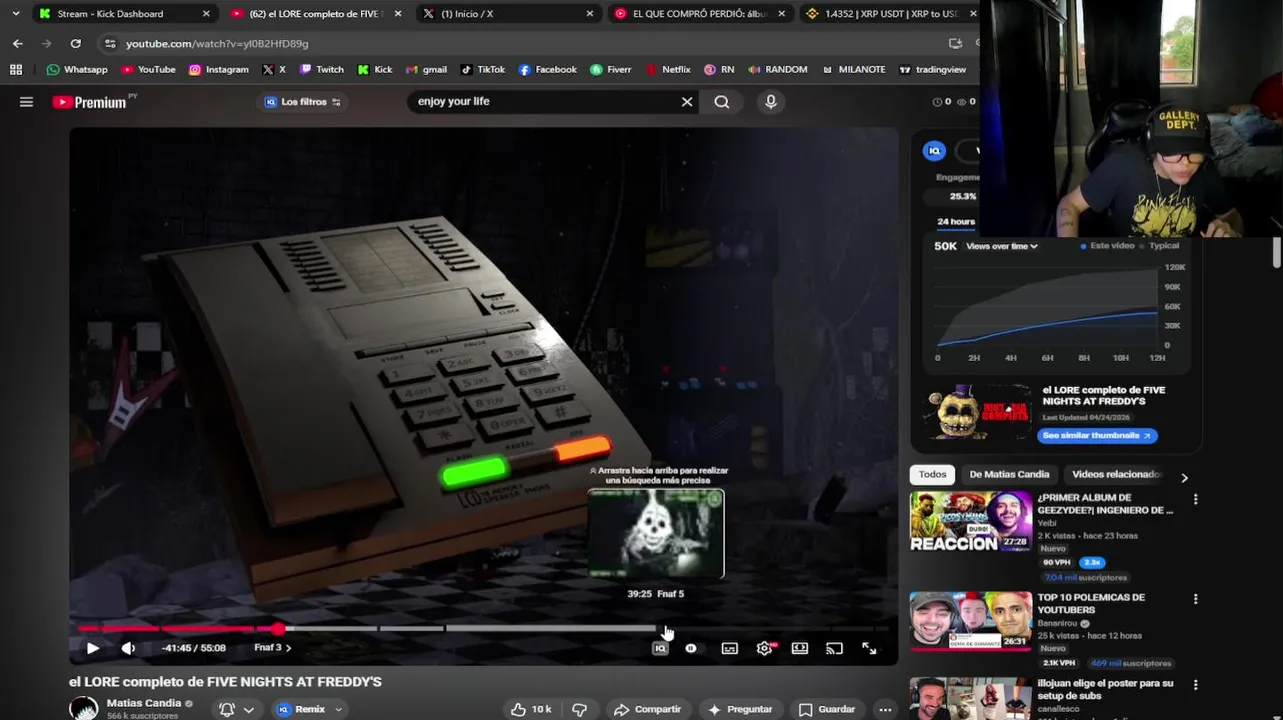The height and width of the screenshot is (720, 1283).
Task: Select the 24 hours stats tab
Action: (x=956, y=222)
